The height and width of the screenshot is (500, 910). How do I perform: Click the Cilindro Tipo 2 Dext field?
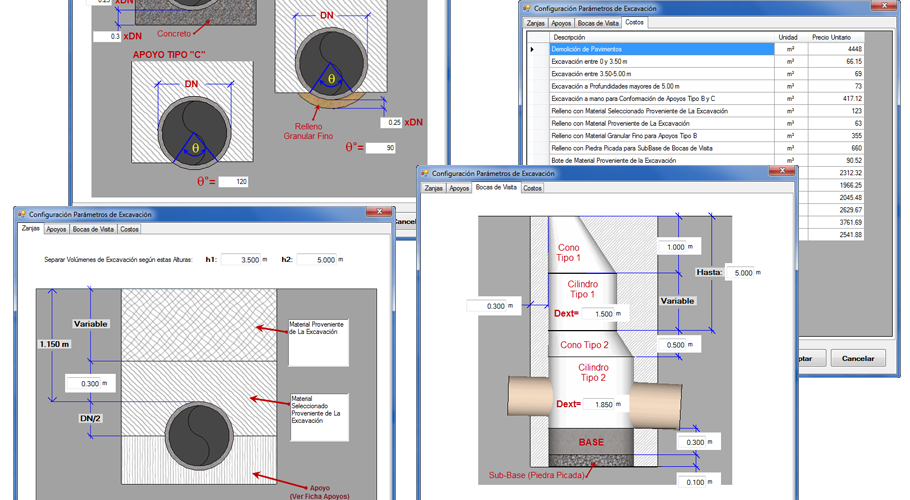click(598, 404)
